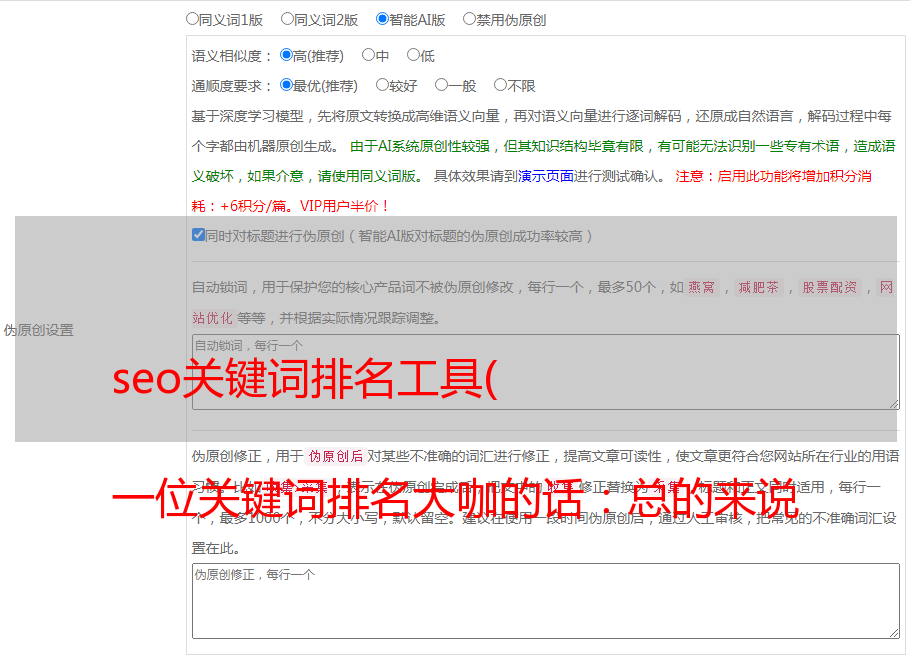
Task: Click the 燕窝 example keyword tag
Action: tap(701, 287)
